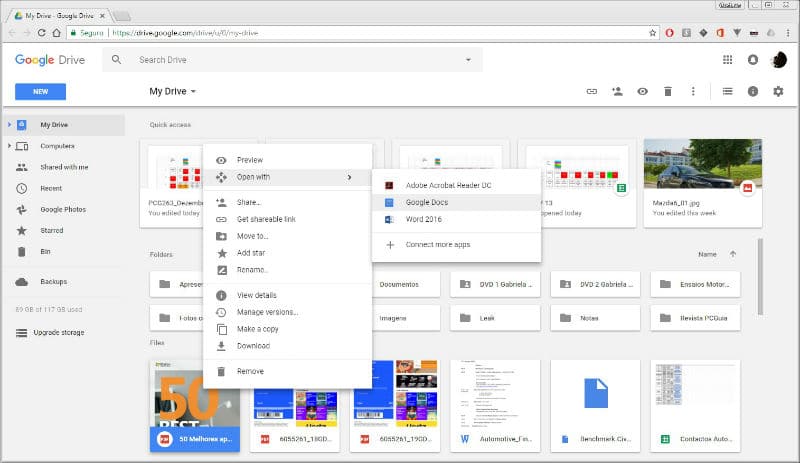Screen dimensions: 800x463
Task: Open Drive settings gear
Action: tap(778, 91)
